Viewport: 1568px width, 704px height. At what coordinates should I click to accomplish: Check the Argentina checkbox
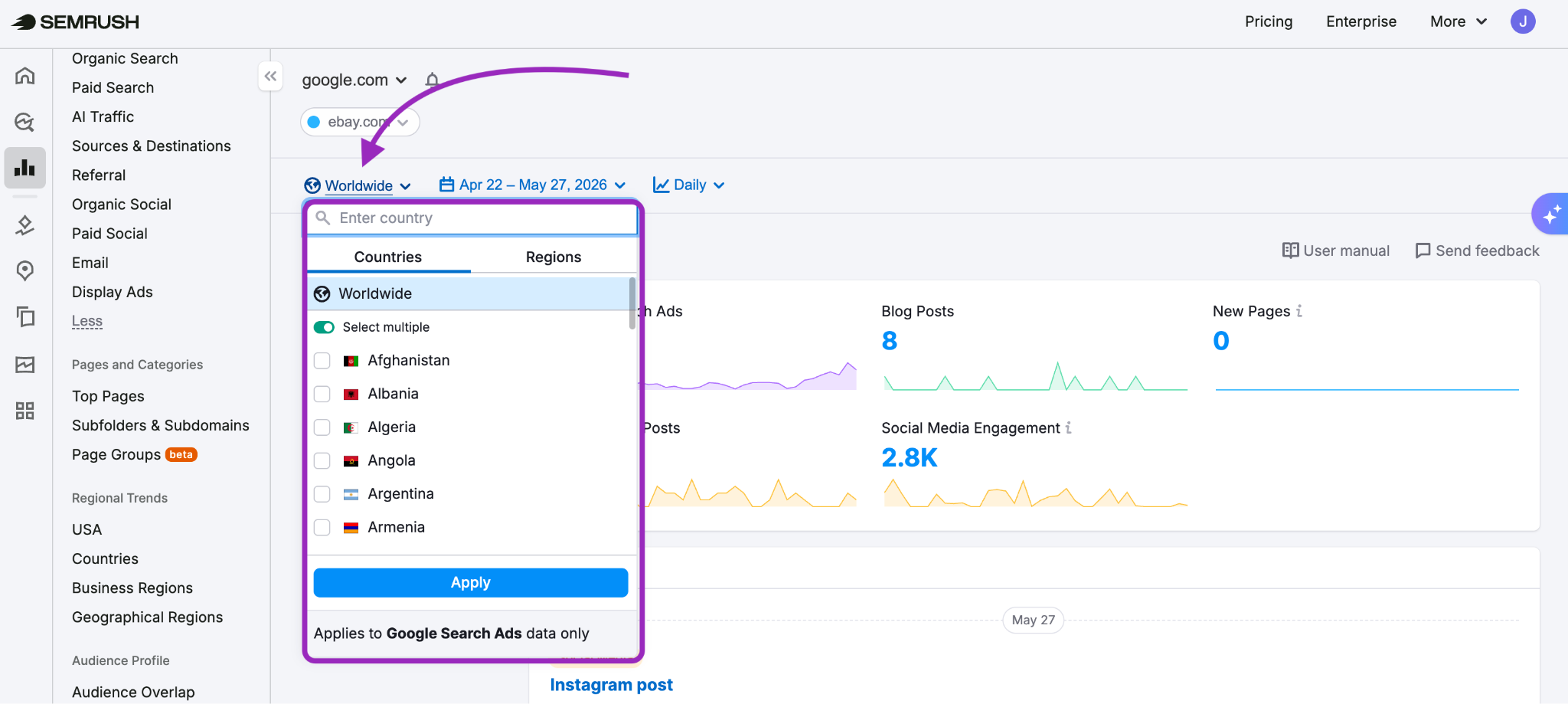point(322,494)
